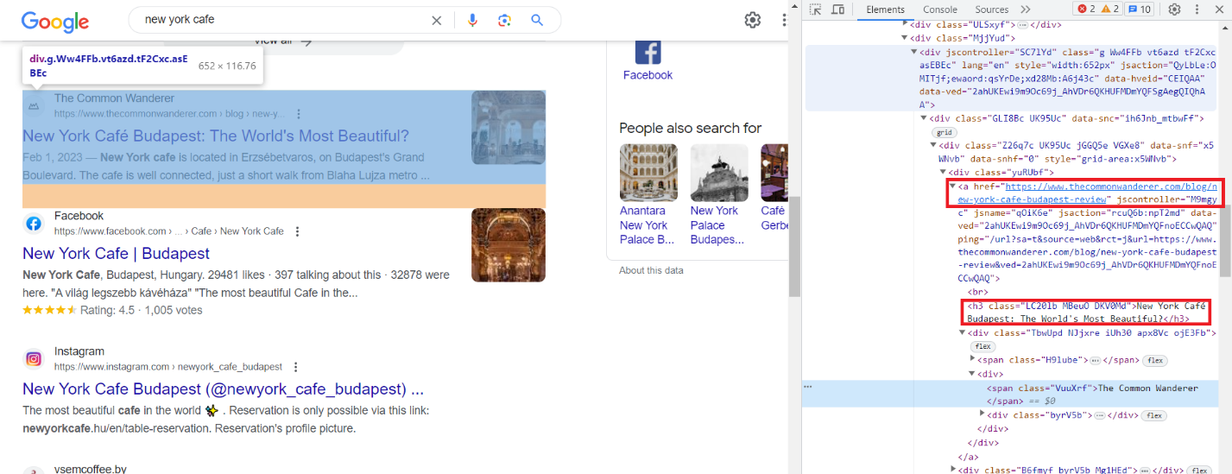Screen dimensions: 1232x474
Task: Switch to the Elements tab
Action: click(885, 9)
